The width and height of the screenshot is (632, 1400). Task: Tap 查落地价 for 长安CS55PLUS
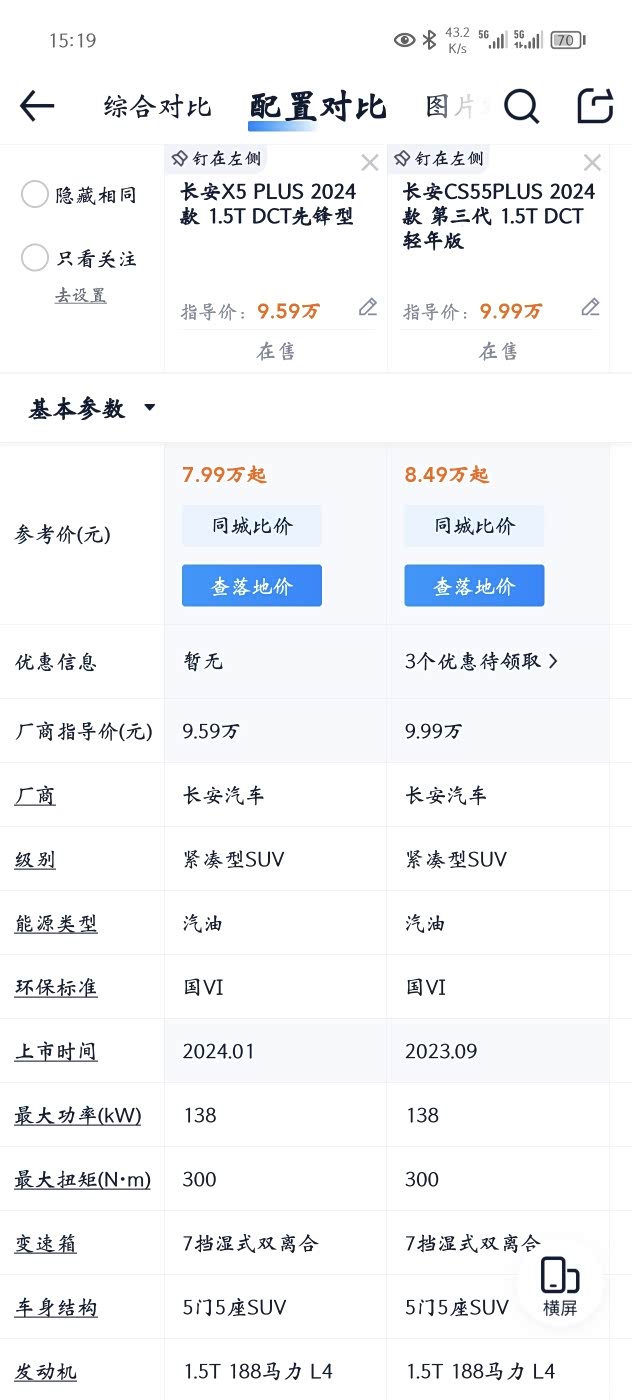pyautogui.click(x=474, y=586)
